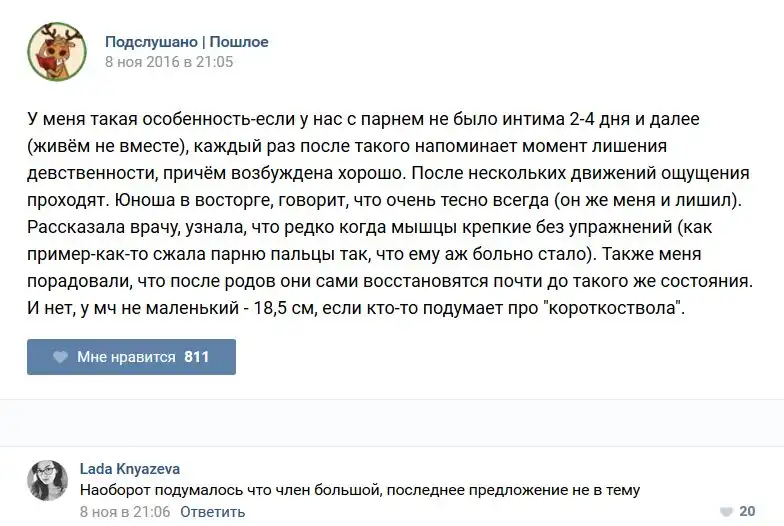The height and width of the screenshot is (526, 784).
Task: Visit Lada Knyazeva's profile by name
Action: (129, 469)
